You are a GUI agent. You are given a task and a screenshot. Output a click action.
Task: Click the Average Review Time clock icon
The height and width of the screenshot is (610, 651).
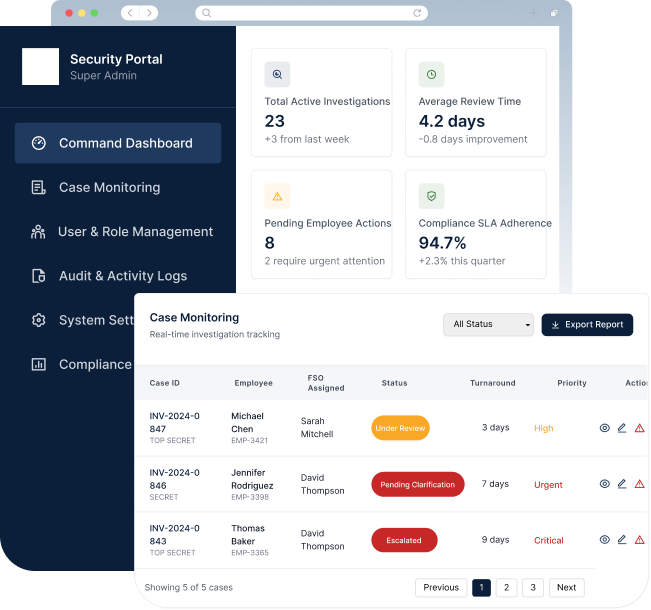point(431,74)
